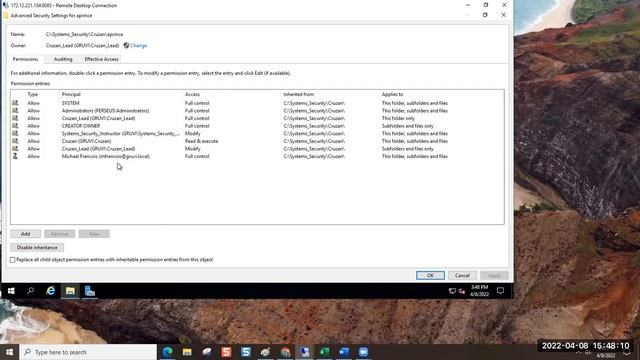Open Chrome icon on local taskbar

[285, 352]
